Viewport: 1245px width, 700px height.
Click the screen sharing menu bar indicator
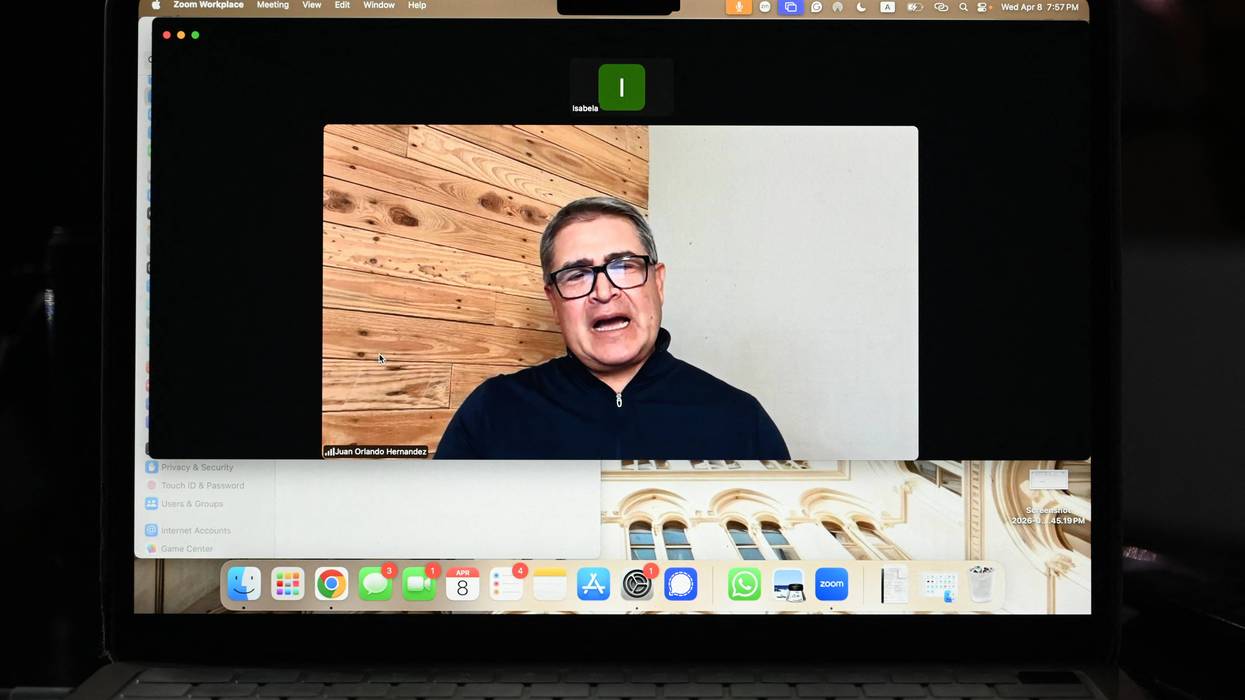[790, 7]
